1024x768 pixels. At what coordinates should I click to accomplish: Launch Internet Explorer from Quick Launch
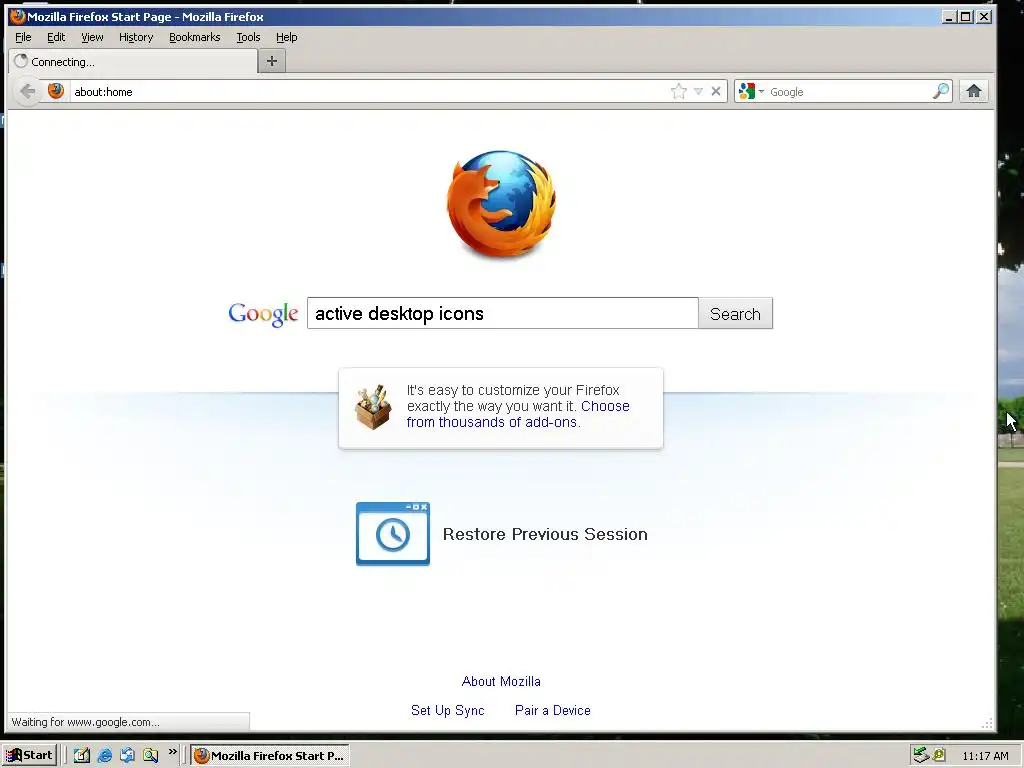tap(104, 755)
